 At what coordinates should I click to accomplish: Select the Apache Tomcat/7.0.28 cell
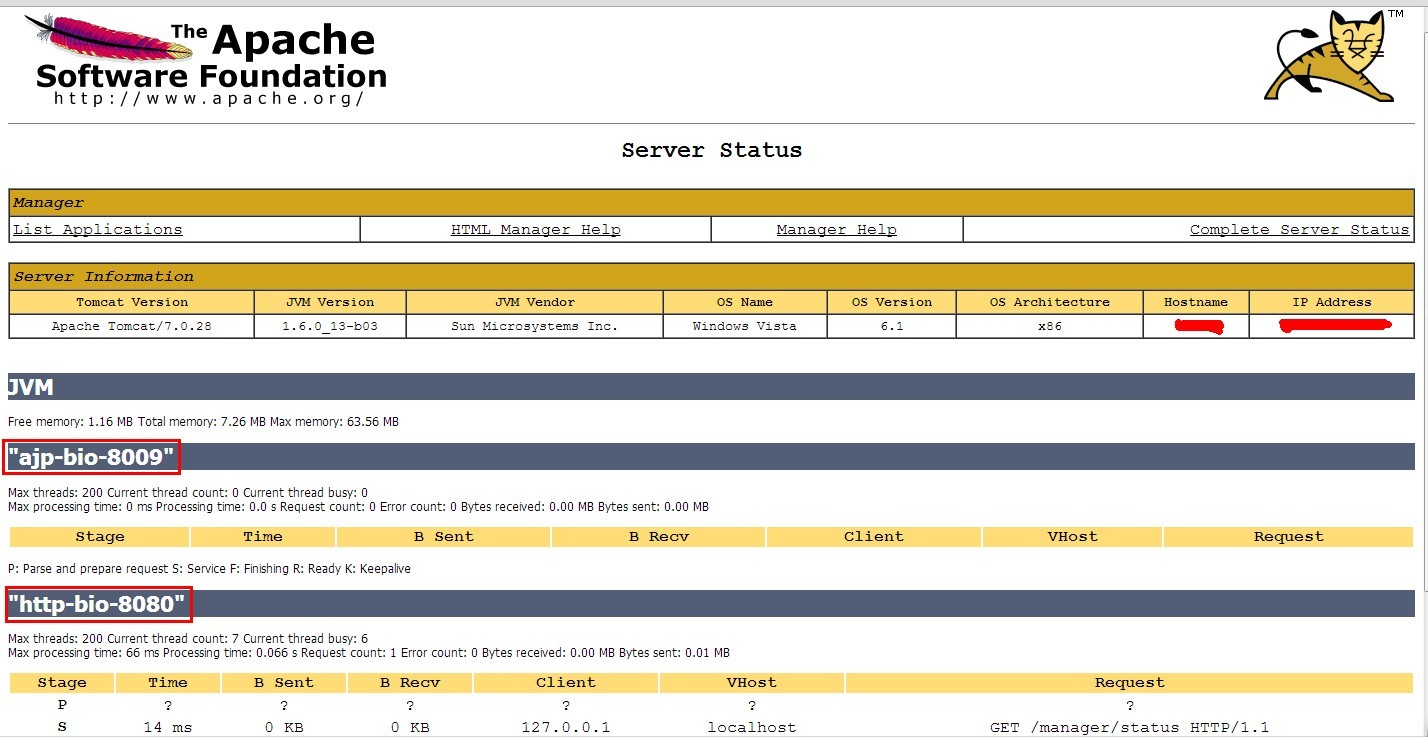coord(132,326)
